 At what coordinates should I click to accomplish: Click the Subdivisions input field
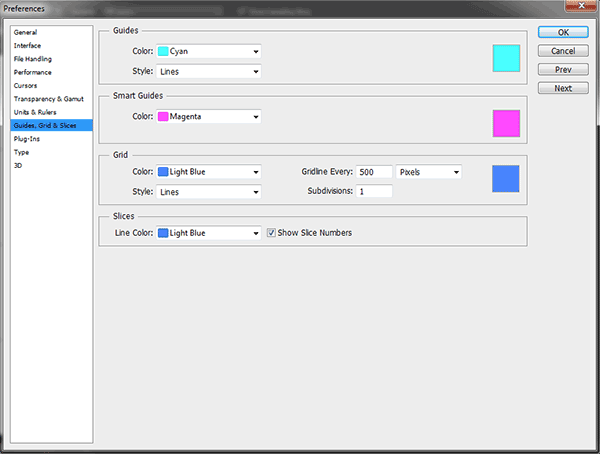point(374,191)
